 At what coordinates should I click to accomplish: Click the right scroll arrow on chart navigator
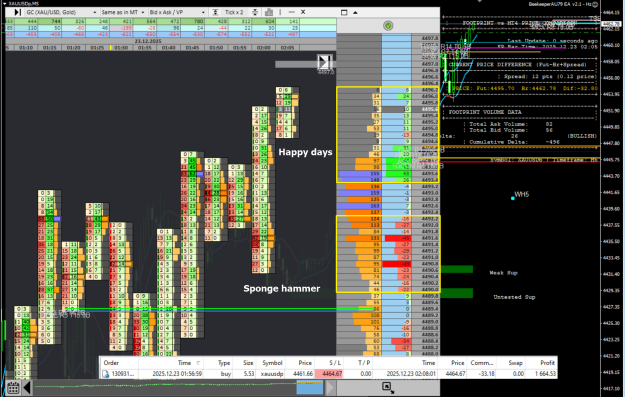(x=330, y=387)
